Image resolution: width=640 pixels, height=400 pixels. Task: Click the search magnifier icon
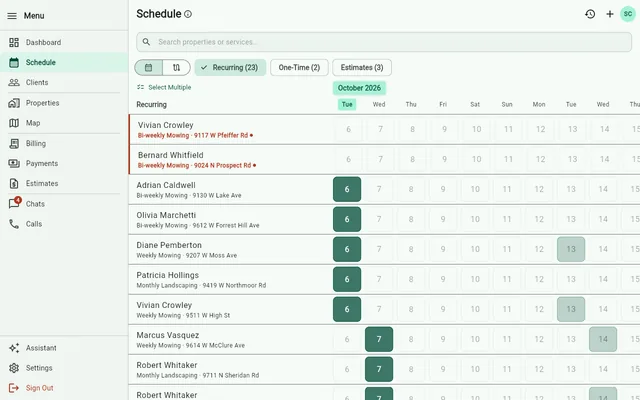pos(146,42)
